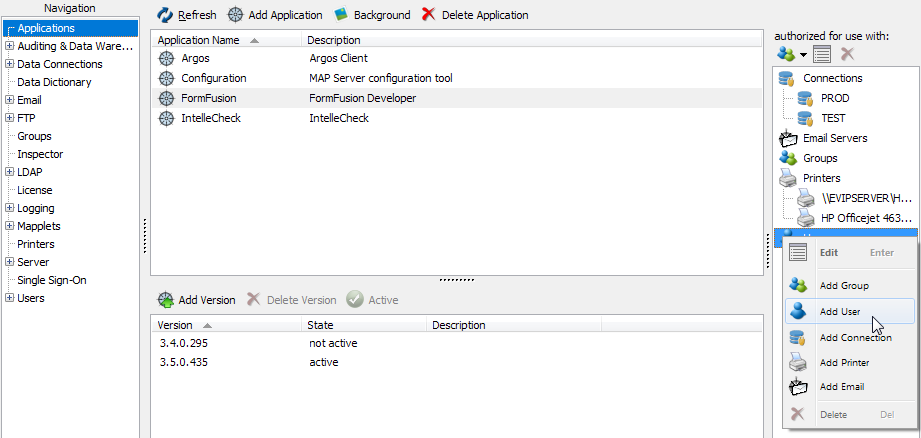Click the Connections database icon in tree
Screen dimensions: 921x438
coord(787,78)
